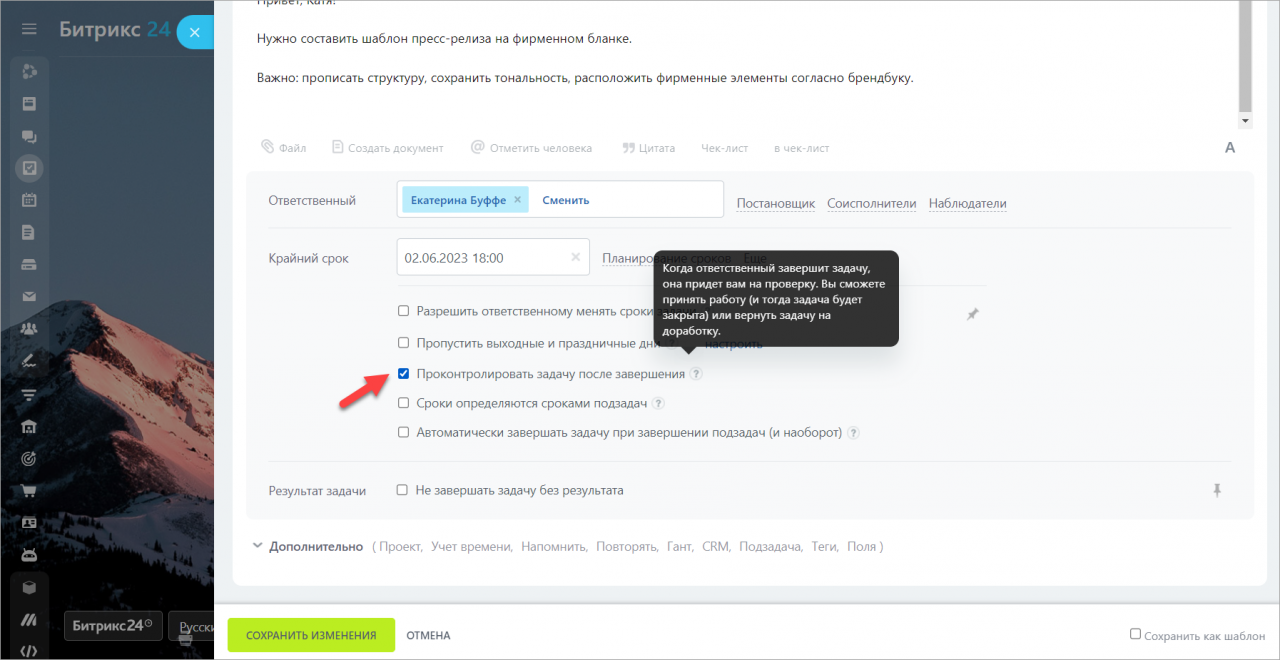
Task: Click the 'в чек-лист' toolbar option
Action: [x=802, y=148]
